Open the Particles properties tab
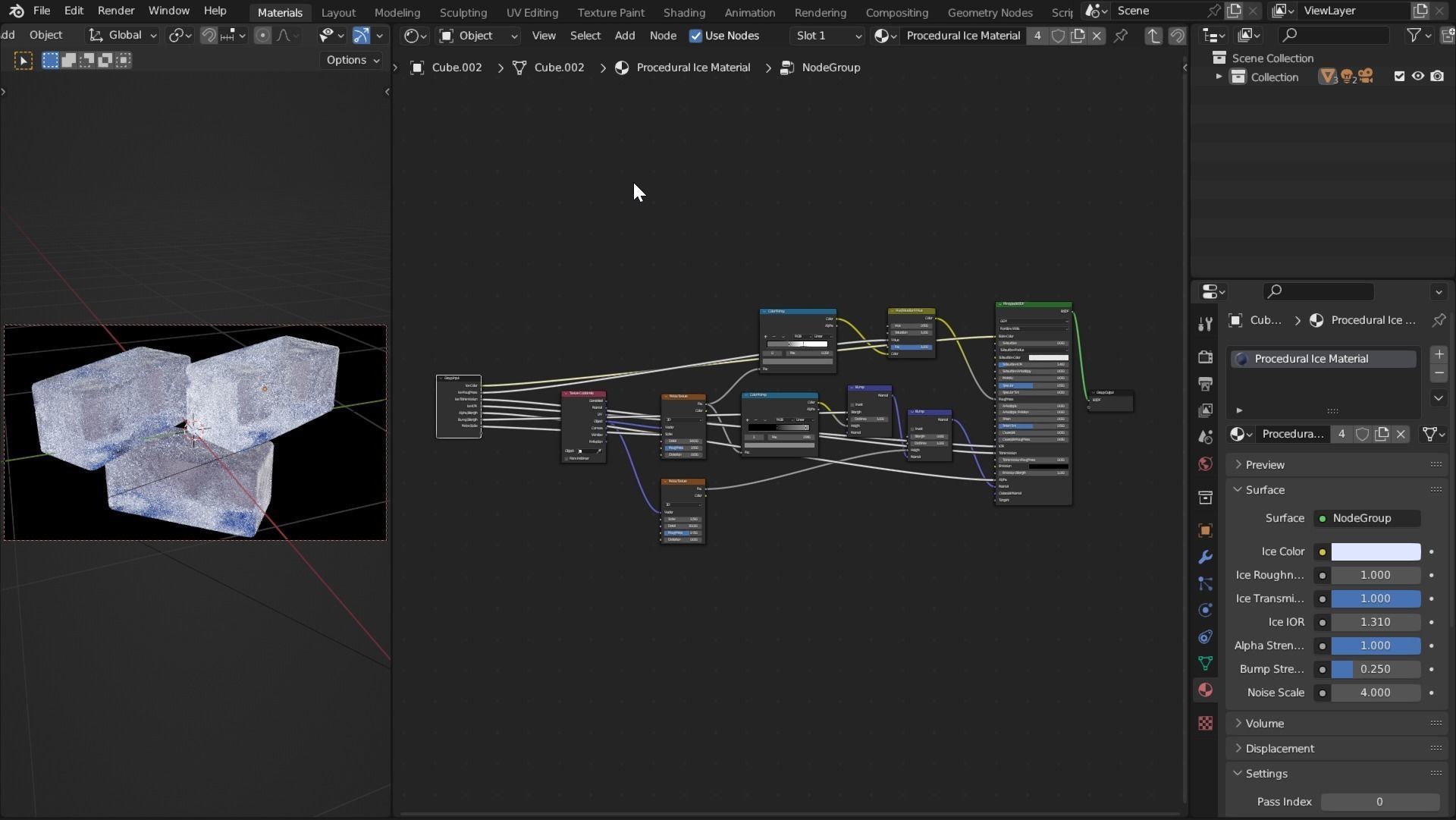Screen dimensions: 1456x820 [x=1205, y=583]
